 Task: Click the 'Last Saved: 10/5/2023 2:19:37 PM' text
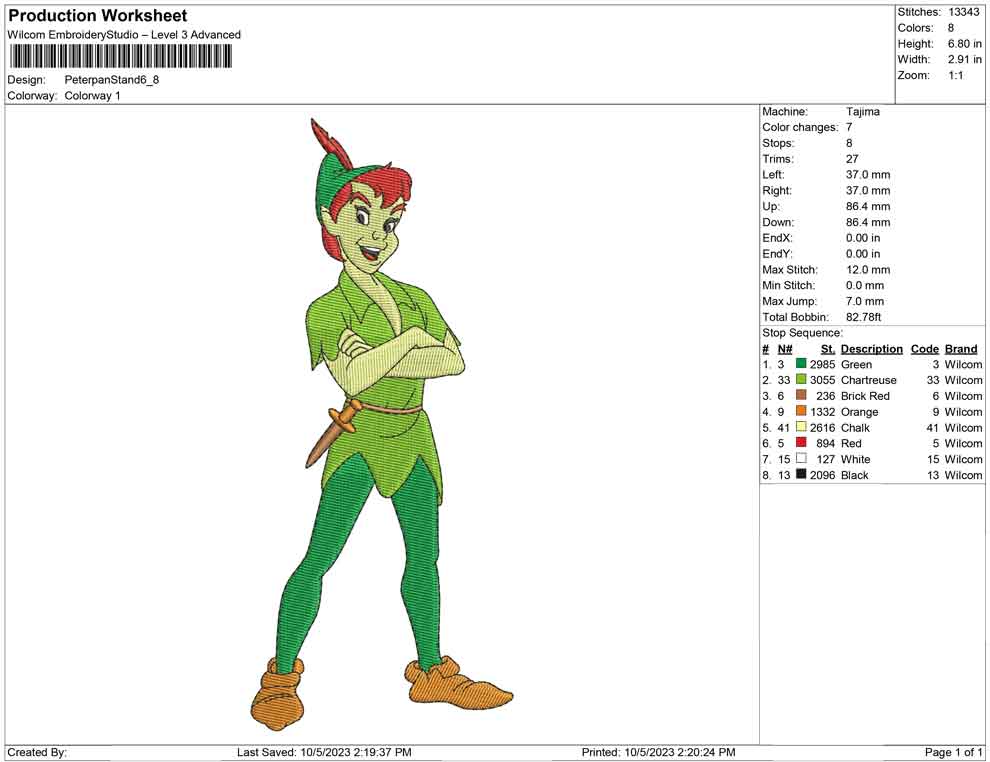coord(324,752)
